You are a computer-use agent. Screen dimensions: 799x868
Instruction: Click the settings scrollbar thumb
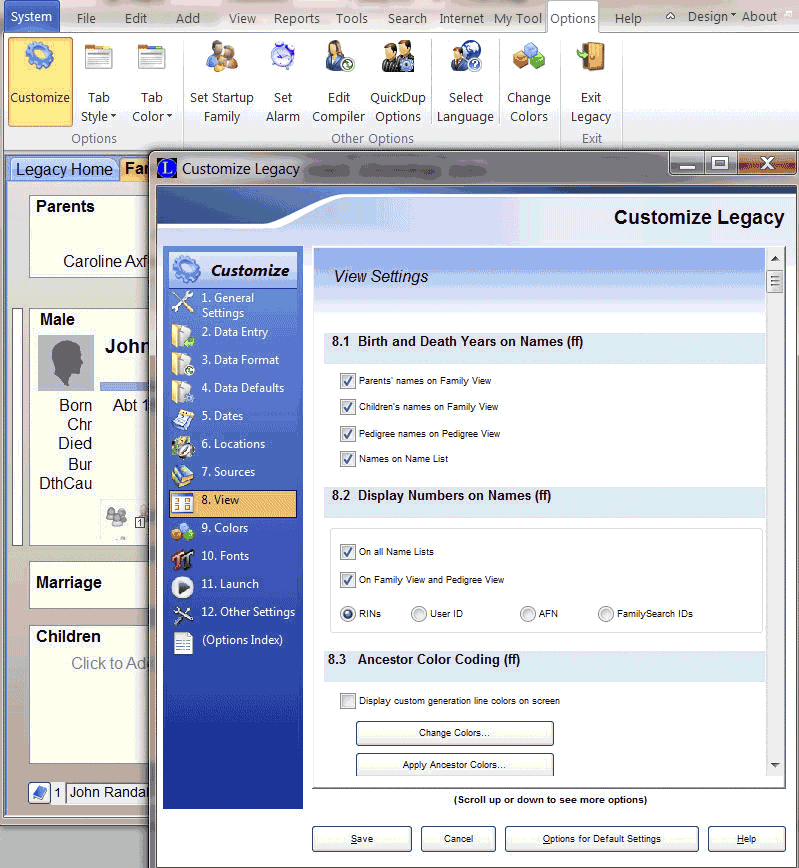tap(775, 281)
